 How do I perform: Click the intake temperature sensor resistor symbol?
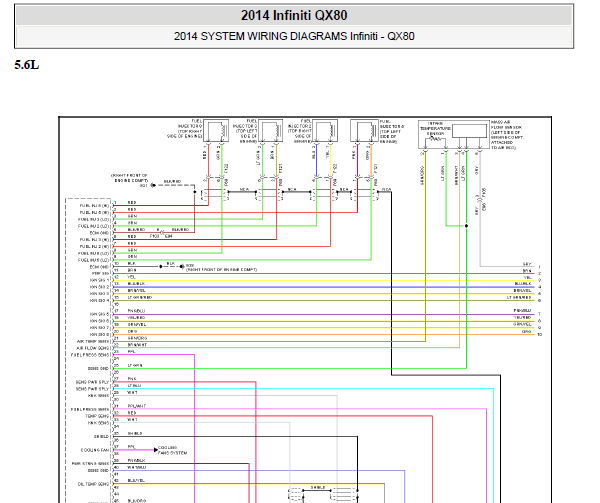point(435,138)
